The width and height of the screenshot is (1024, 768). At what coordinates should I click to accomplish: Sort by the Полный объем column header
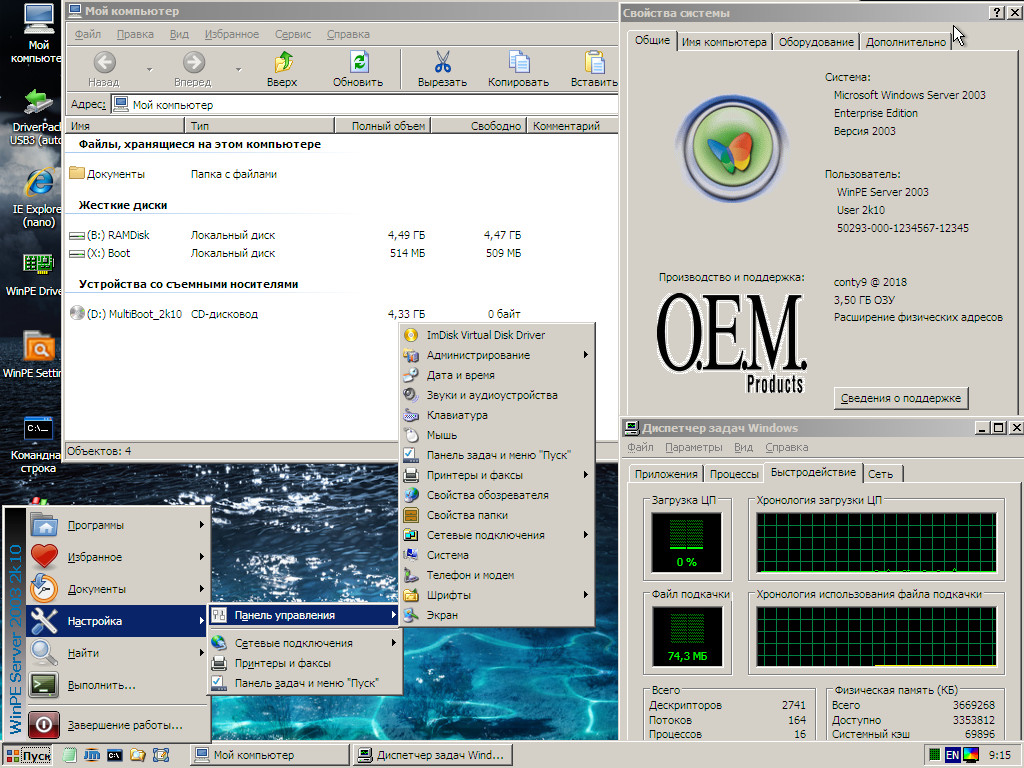388,126
